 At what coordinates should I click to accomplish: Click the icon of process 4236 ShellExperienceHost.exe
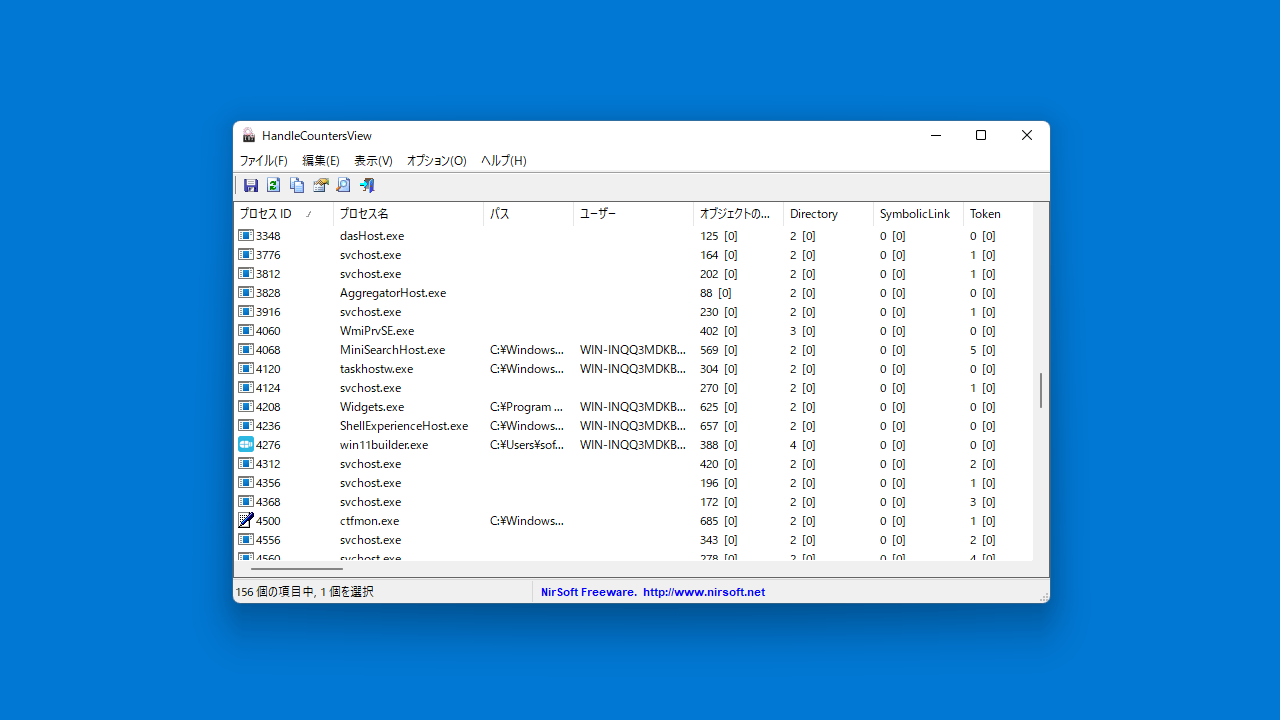[x=246, y=425]
